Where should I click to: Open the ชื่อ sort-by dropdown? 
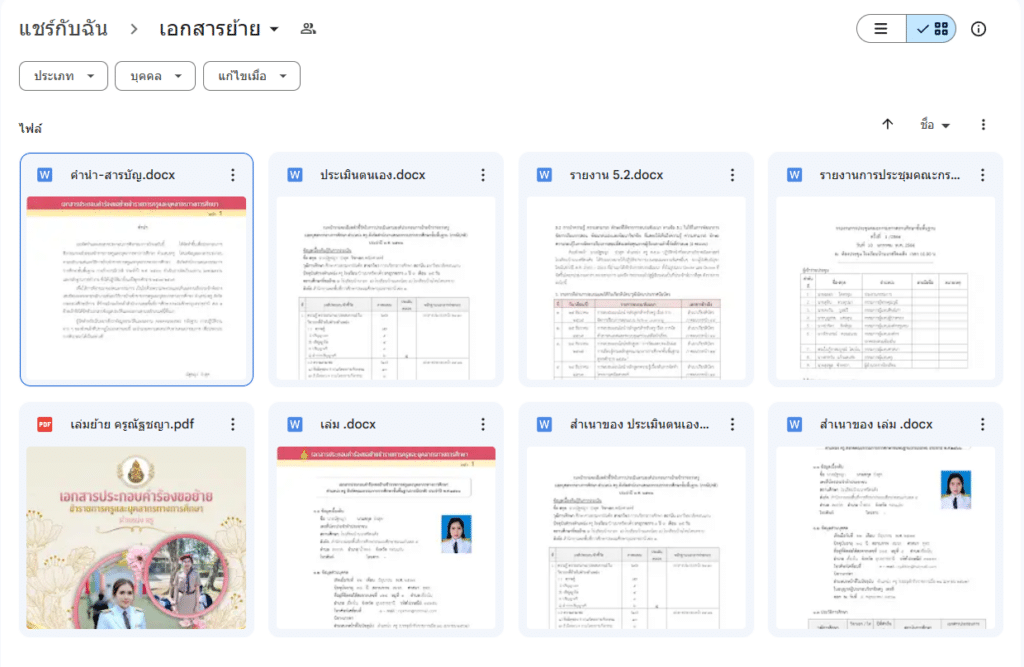pyautogui.click(x=934, y=125)
